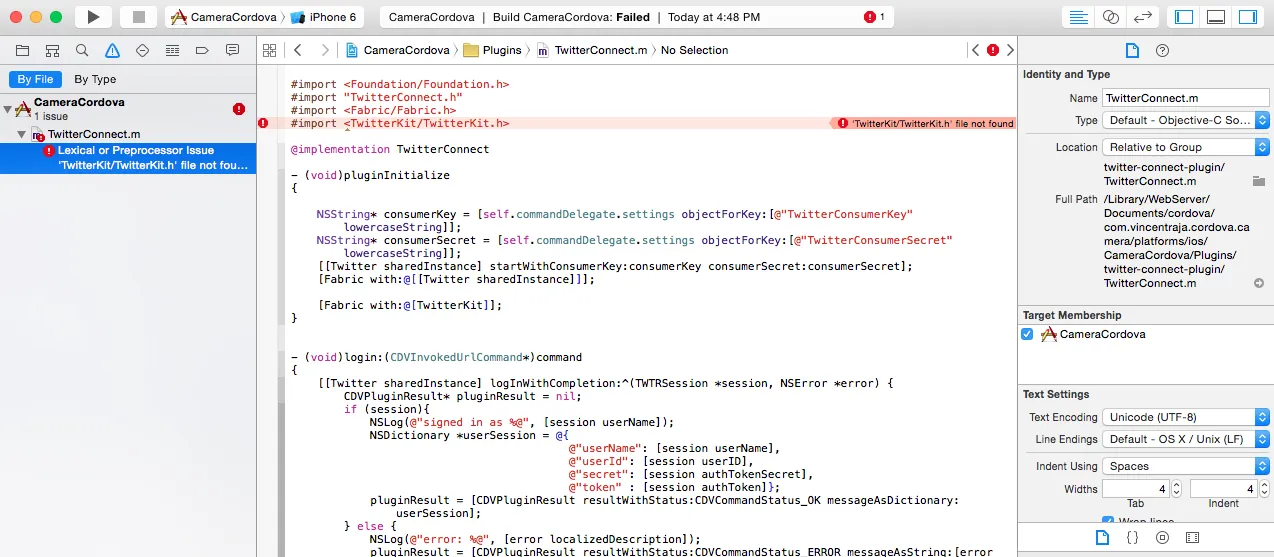Open the Type dropdown Objective-C Source
The image size is (1274, 557).
tap(1186, 120)
